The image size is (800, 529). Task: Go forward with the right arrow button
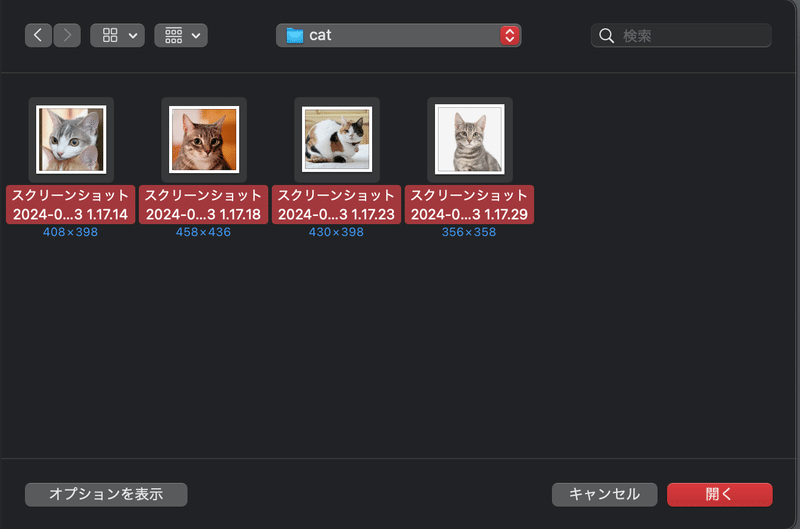(67, 35)
